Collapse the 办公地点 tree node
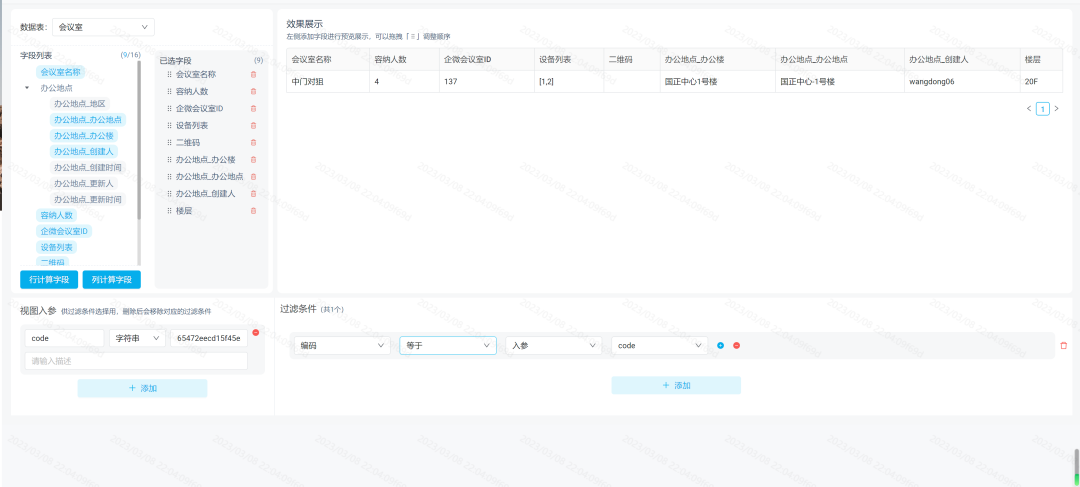This screenshot has width=1080, height=487. tap(26, 88)
